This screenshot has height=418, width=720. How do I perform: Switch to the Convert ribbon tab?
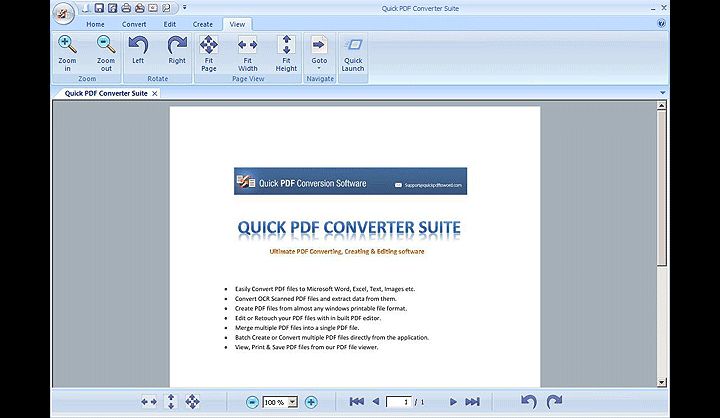(x=134, y=24)
